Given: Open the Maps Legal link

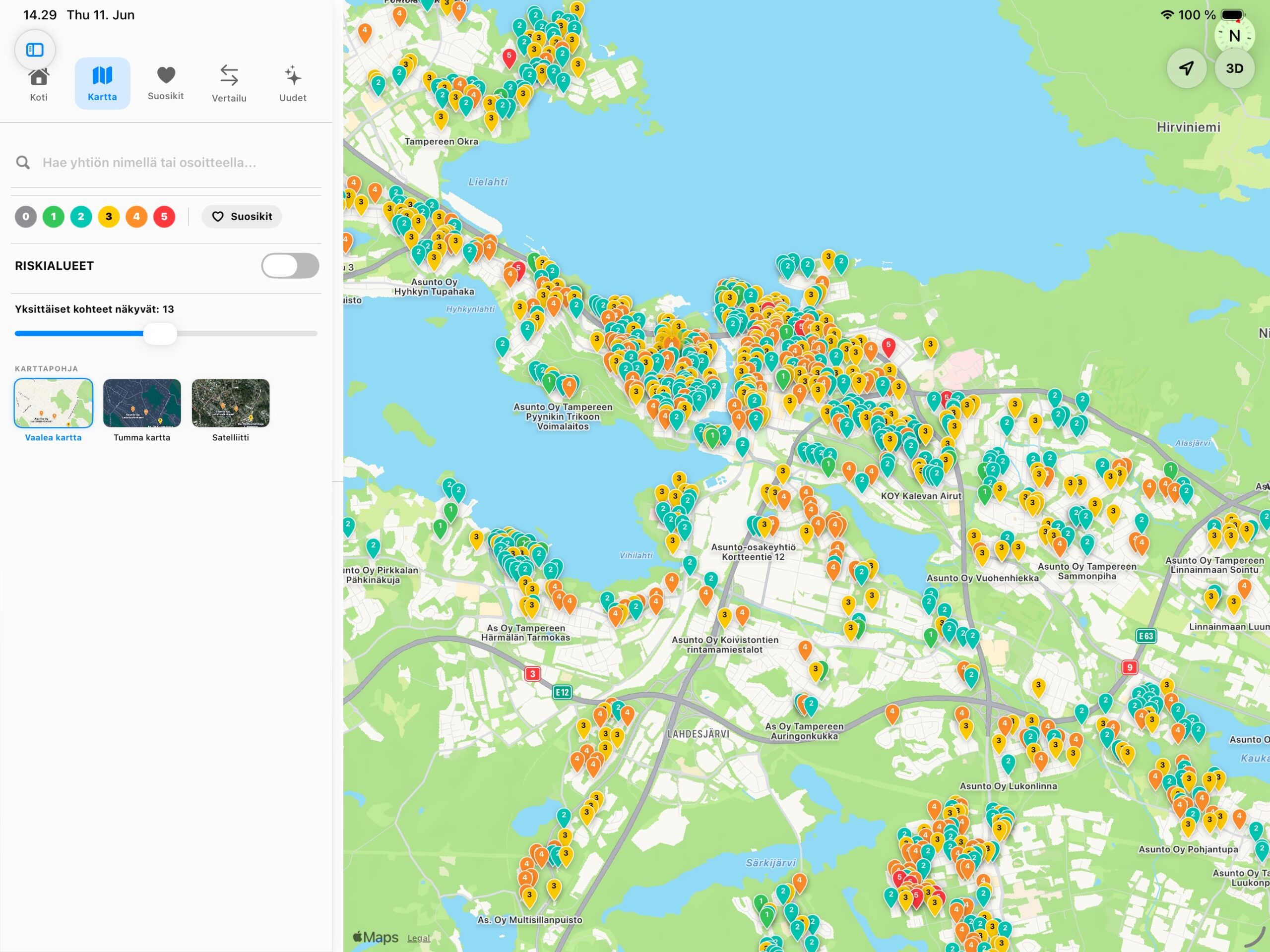Looking at the screenshot, I should [419, 938].
